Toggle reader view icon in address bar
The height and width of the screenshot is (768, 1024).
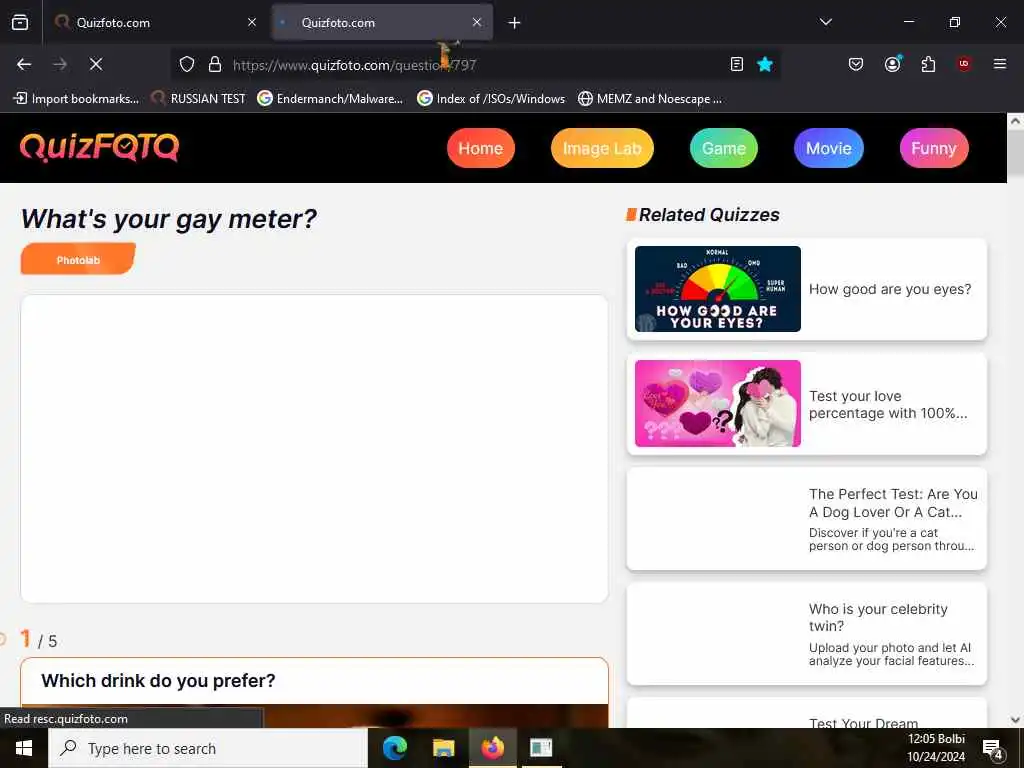point(737,64)
